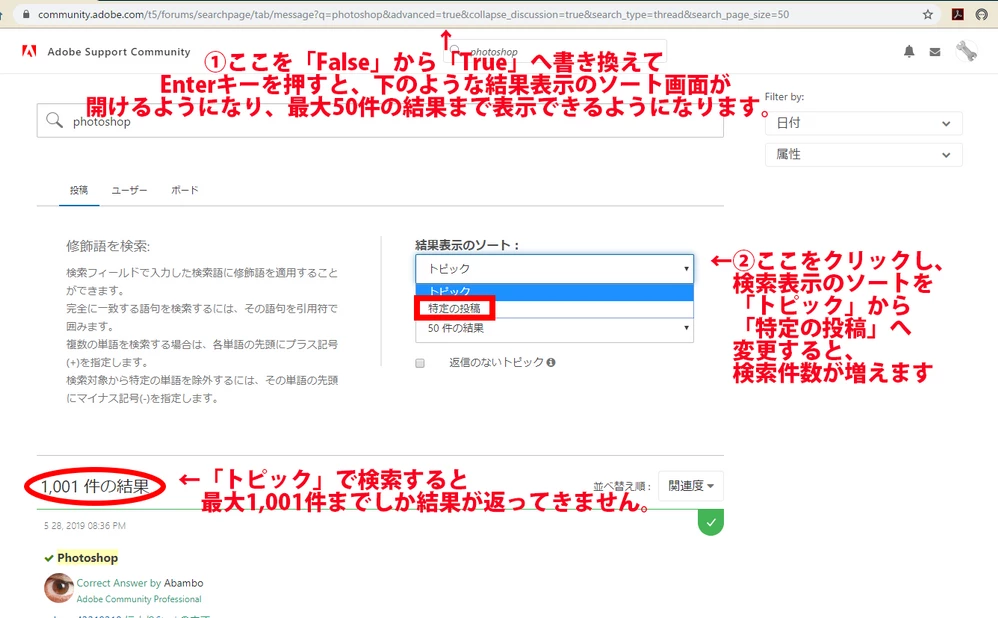
Task: Click the 並べ替え順 label
Action: [x=622, y=486]
